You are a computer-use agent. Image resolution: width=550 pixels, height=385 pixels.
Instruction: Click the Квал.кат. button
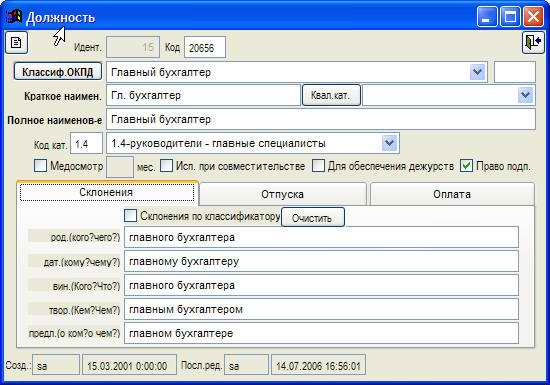[331, 95]
